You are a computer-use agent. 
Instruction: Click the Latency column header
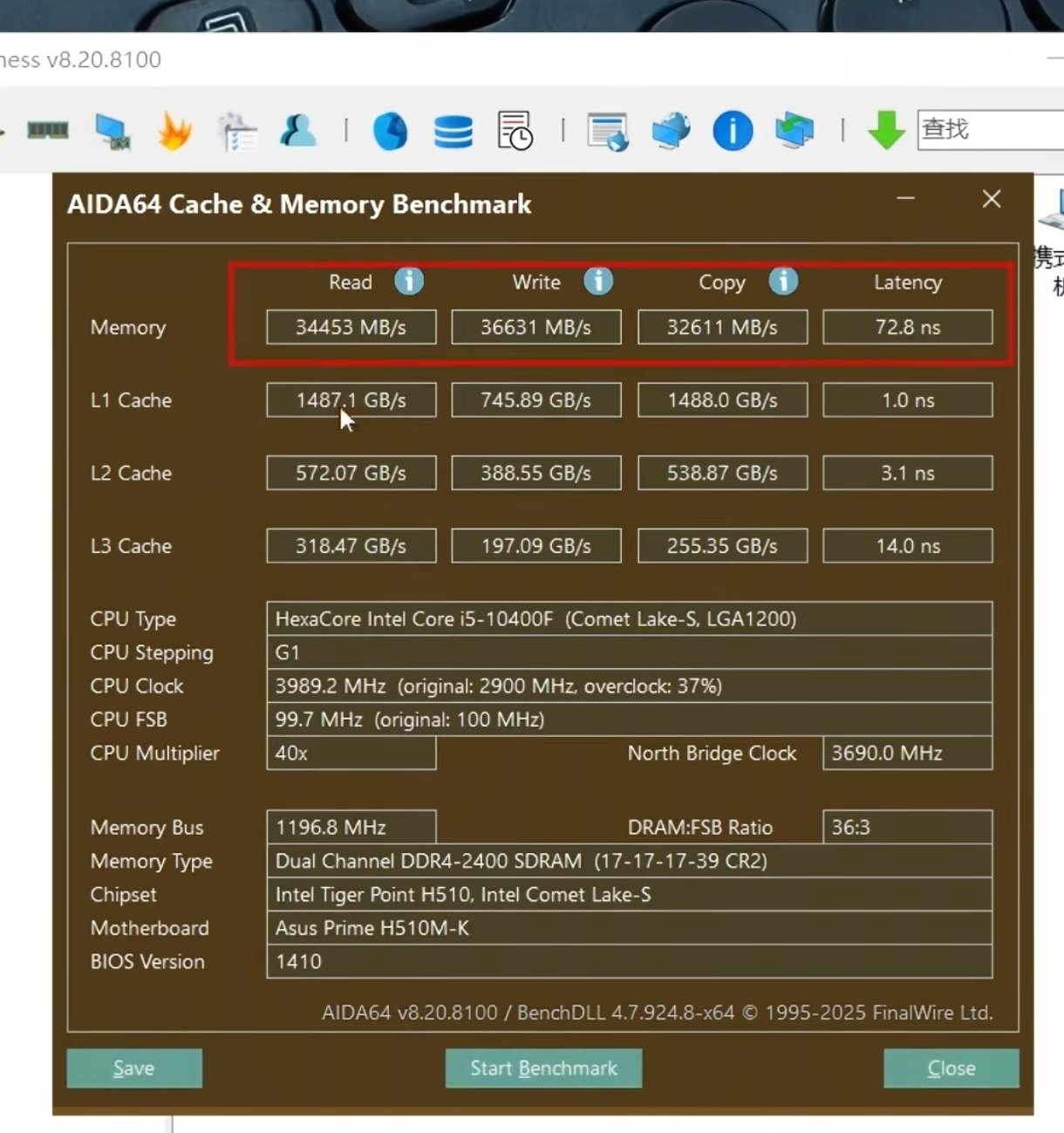908,283
